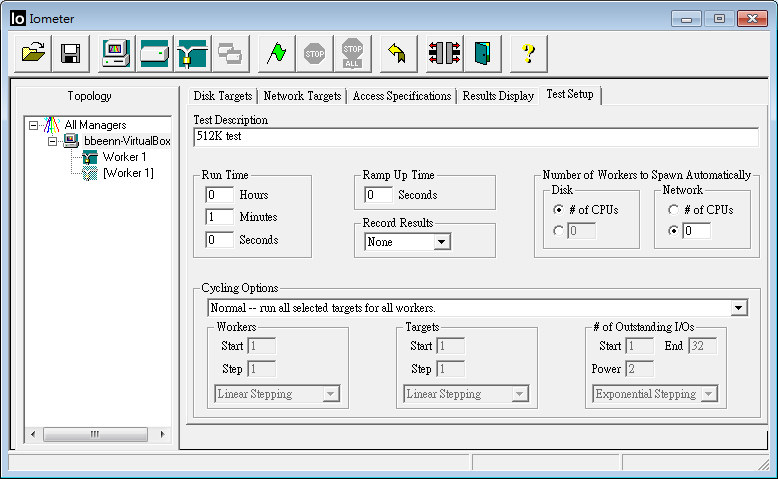Open the Cycling Options dropdown
778x479 pixels.
coord(739,308)
